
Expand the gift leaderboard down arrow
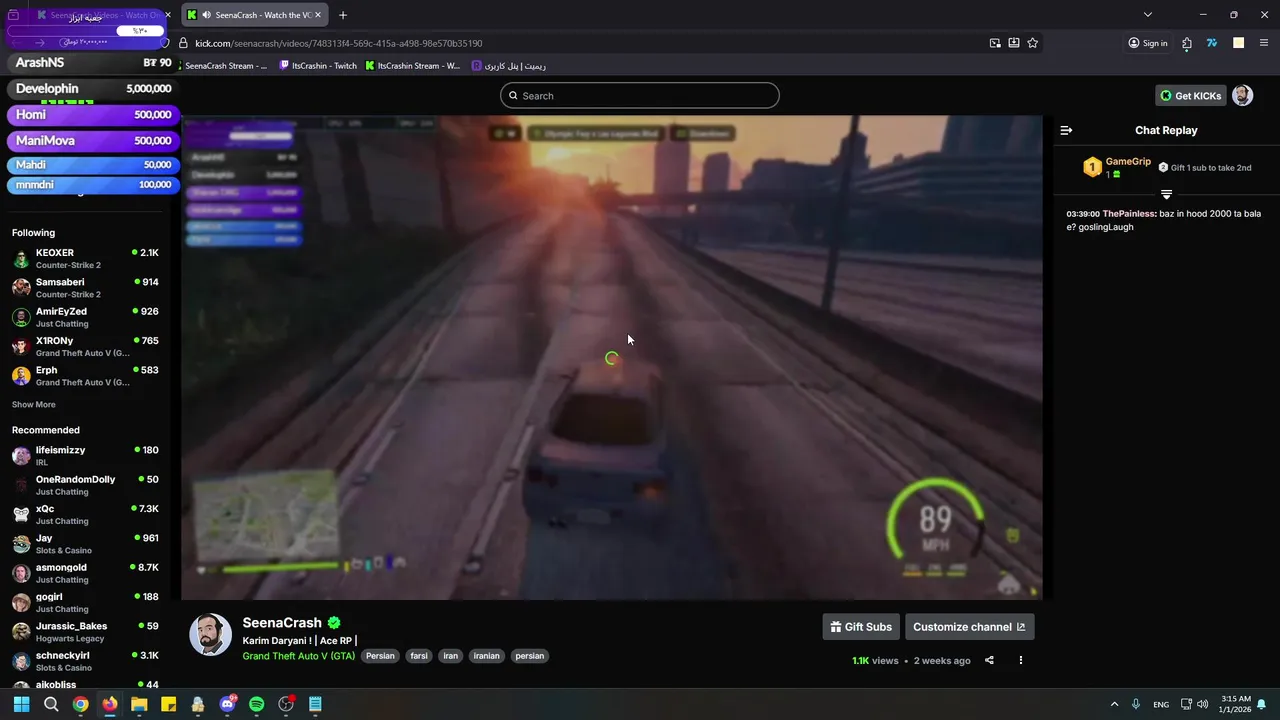click(1166, 194)
